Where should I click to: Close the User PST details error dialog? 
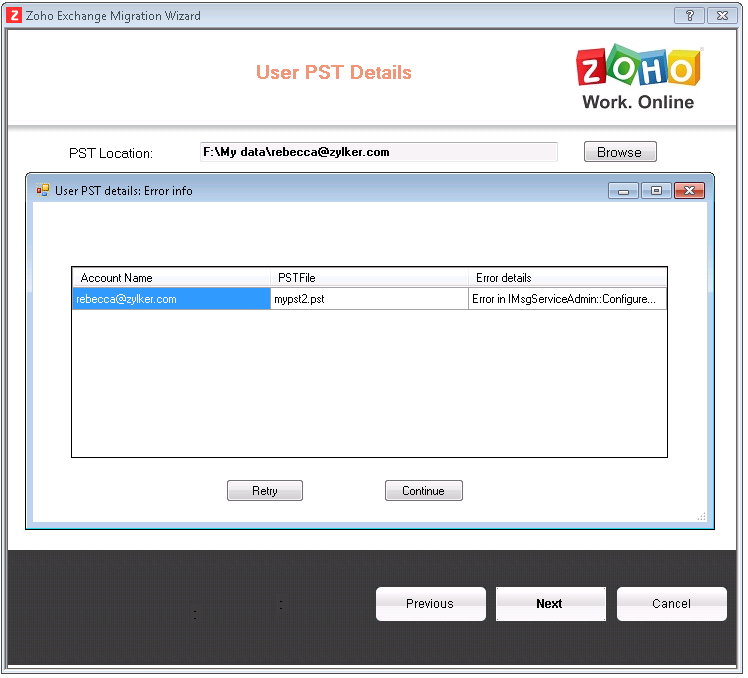point(689,191)
